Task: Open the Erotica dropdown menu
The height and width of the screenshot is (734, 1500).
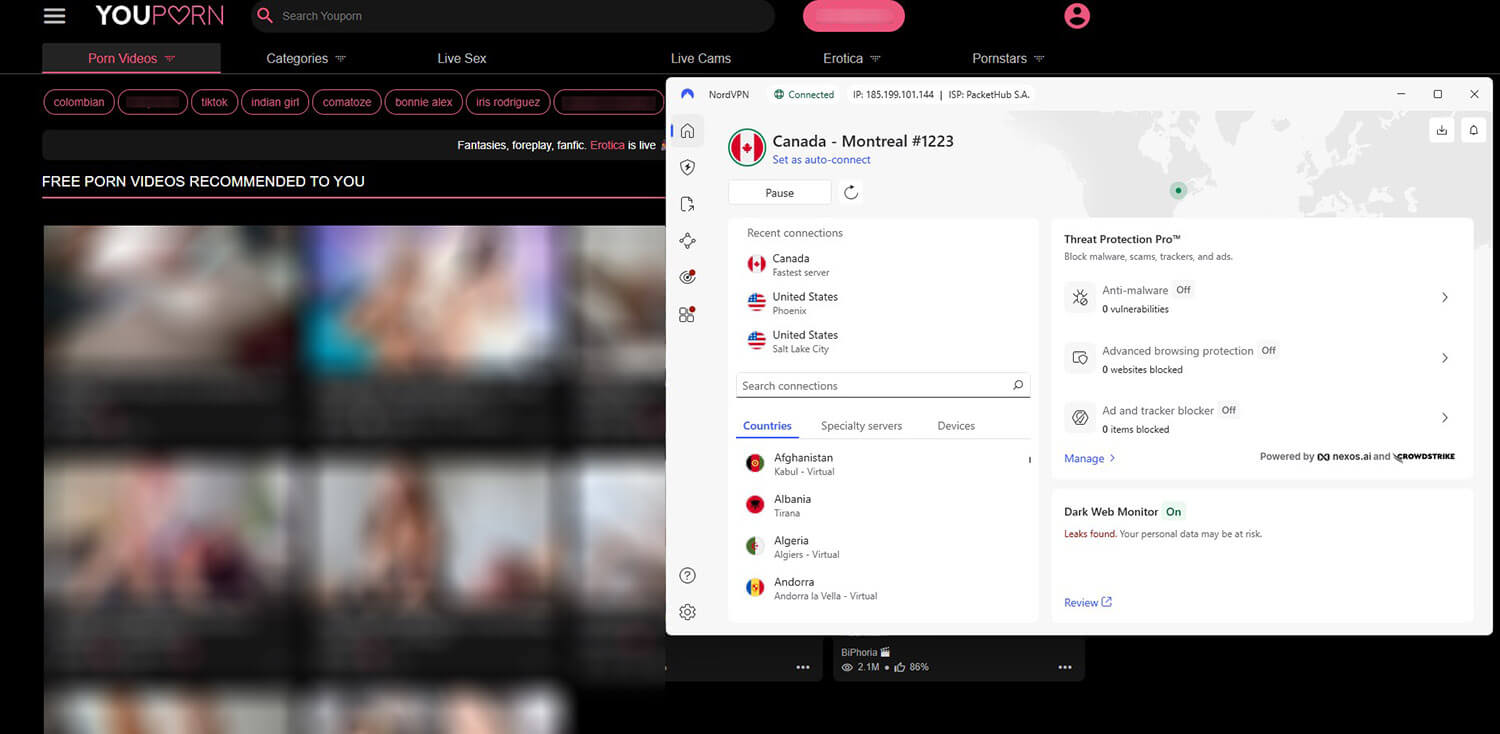Action: 850,58
